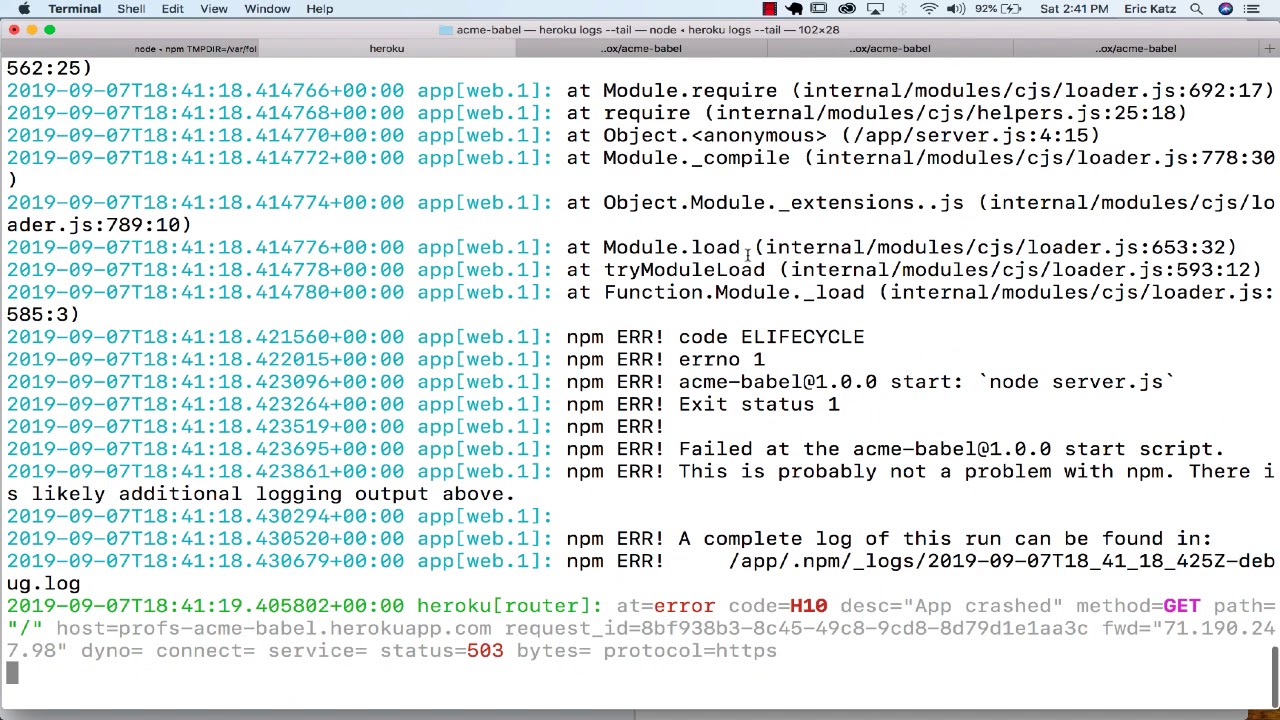Viewport: 1280px width, 720px height.
Task: Switch to the heroku tab
Action: click(387, 48)
